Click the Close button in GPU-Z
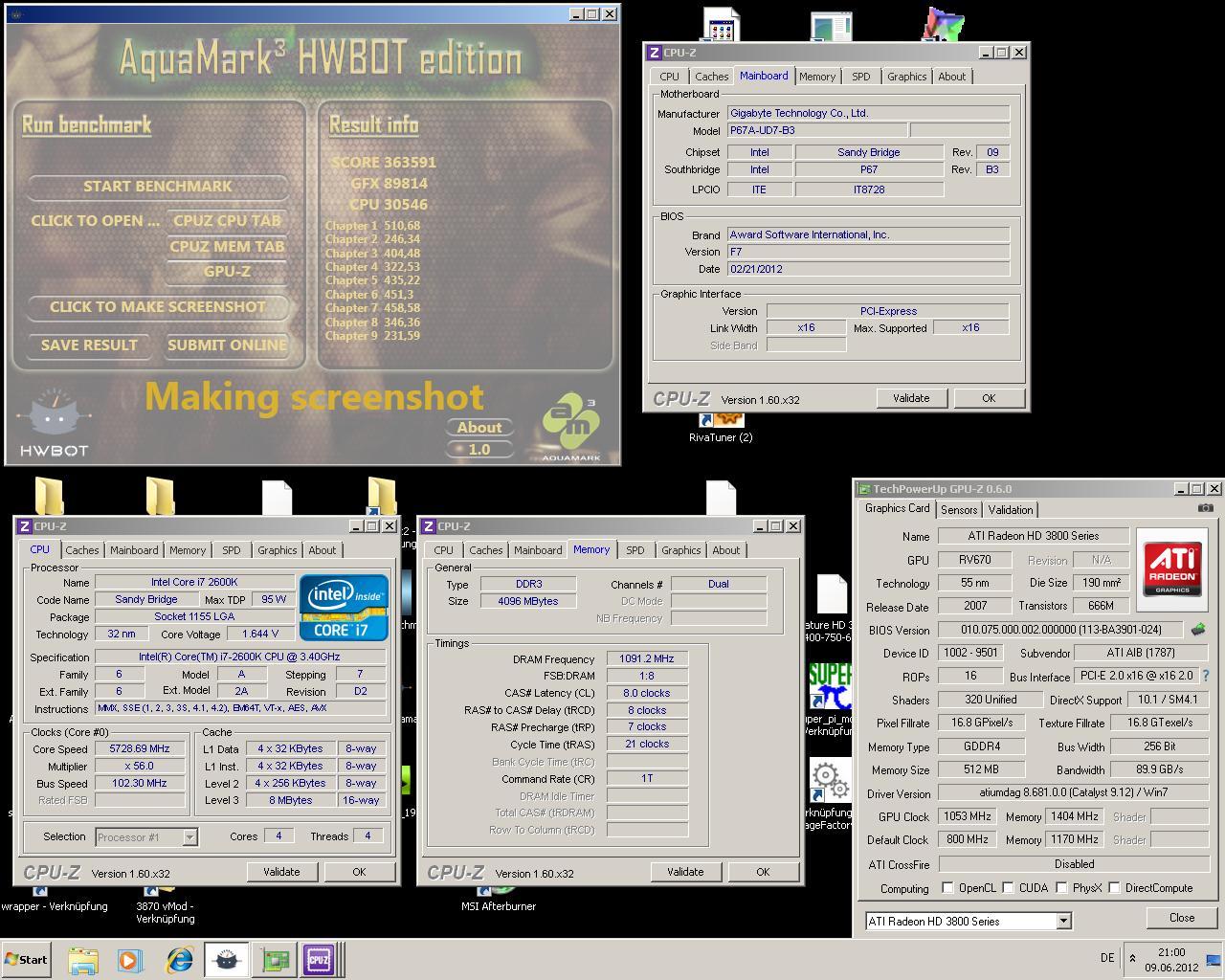1225x980 pixels. point(1182,917)
